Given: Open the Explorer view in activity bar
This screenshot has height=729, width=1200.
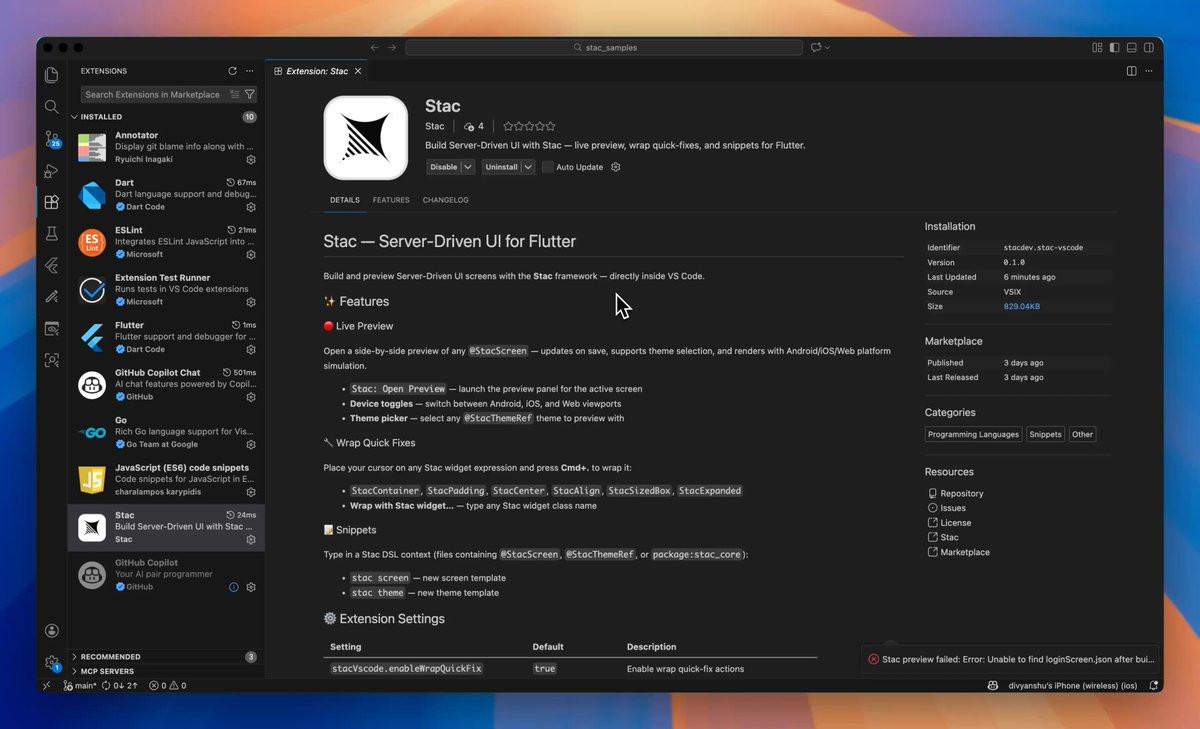Looking at the screenshot, I should click(52, 75).
